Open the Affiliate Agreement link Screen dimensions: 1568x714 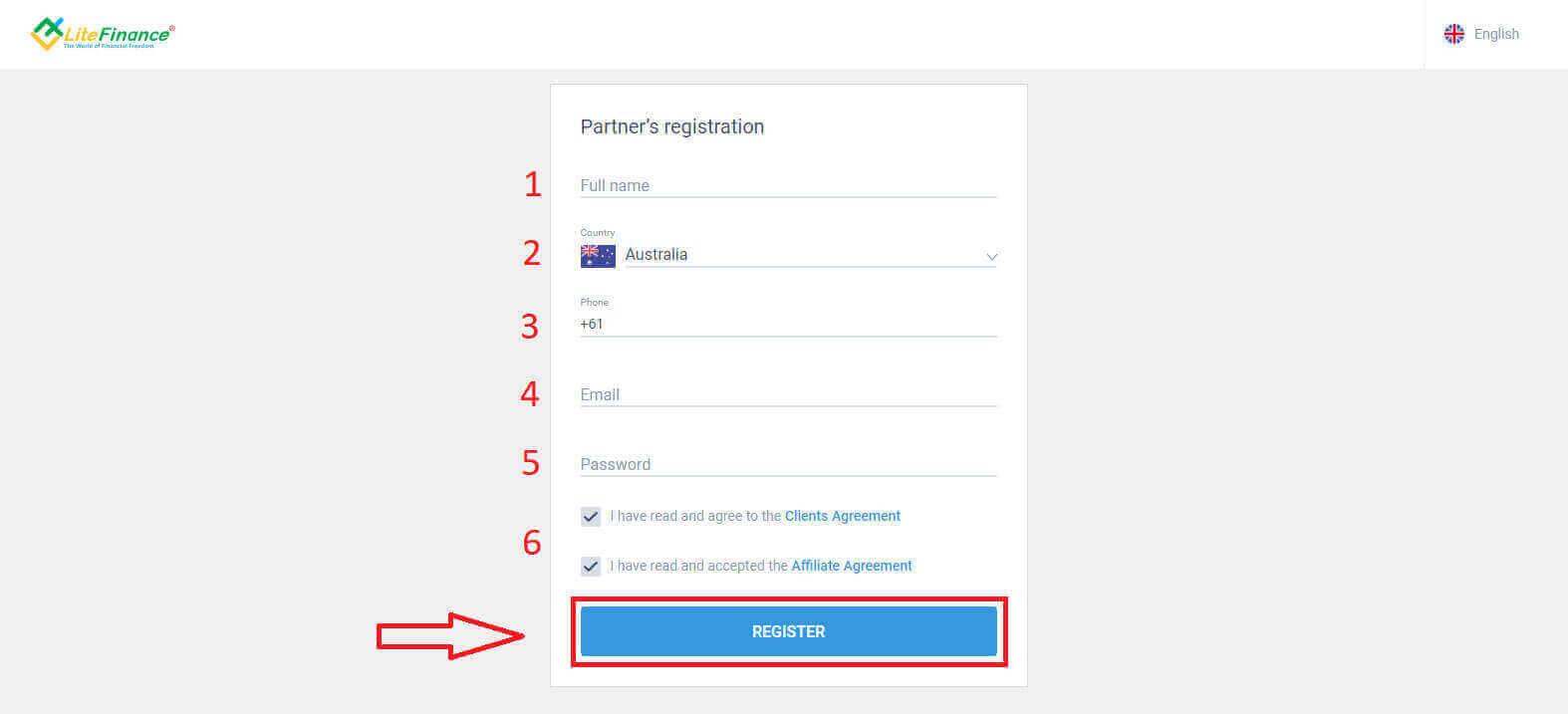coord(851,566)
